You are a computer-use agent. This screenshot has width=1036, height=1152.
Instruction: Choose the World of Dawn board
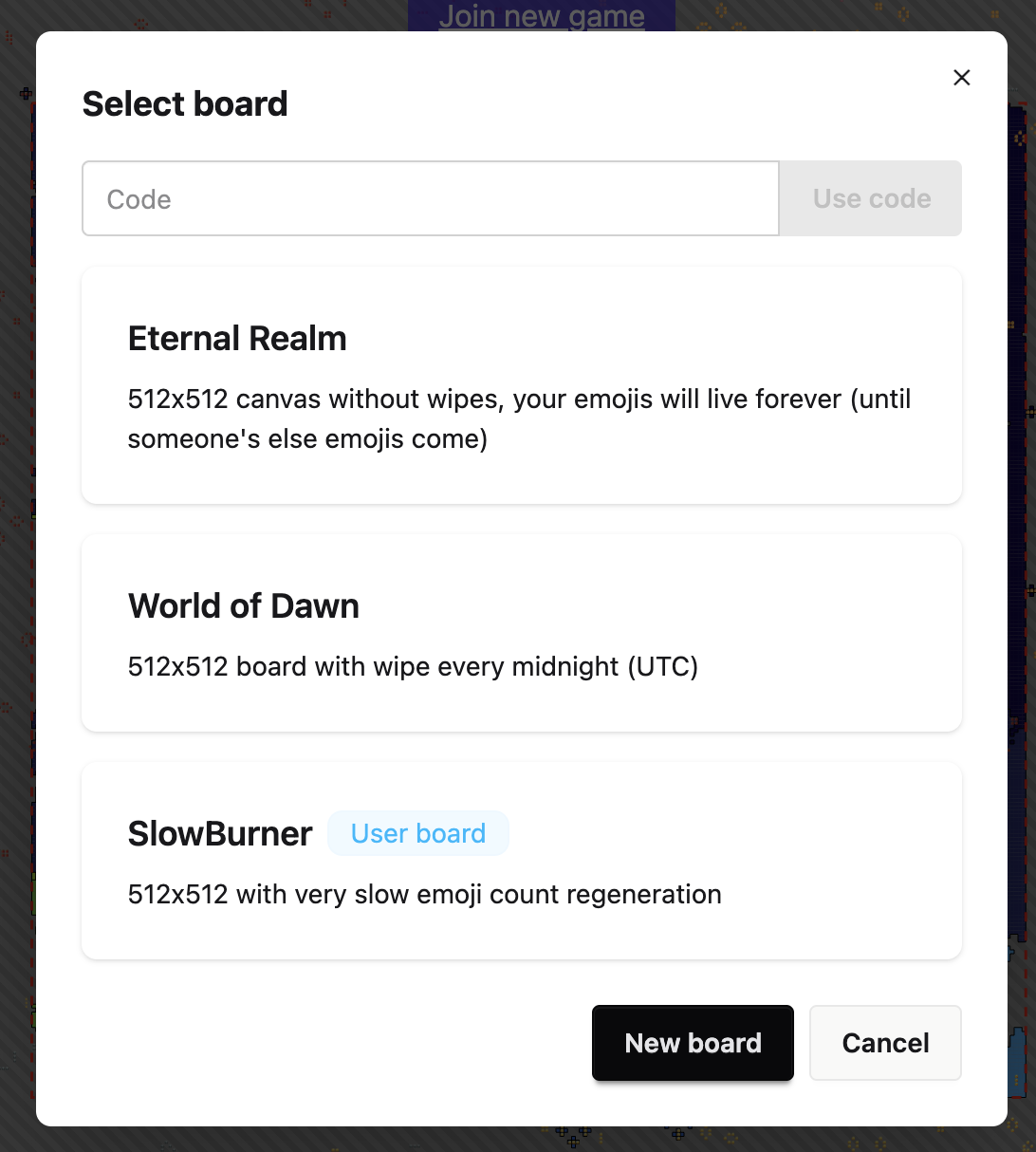pos(244,606)
